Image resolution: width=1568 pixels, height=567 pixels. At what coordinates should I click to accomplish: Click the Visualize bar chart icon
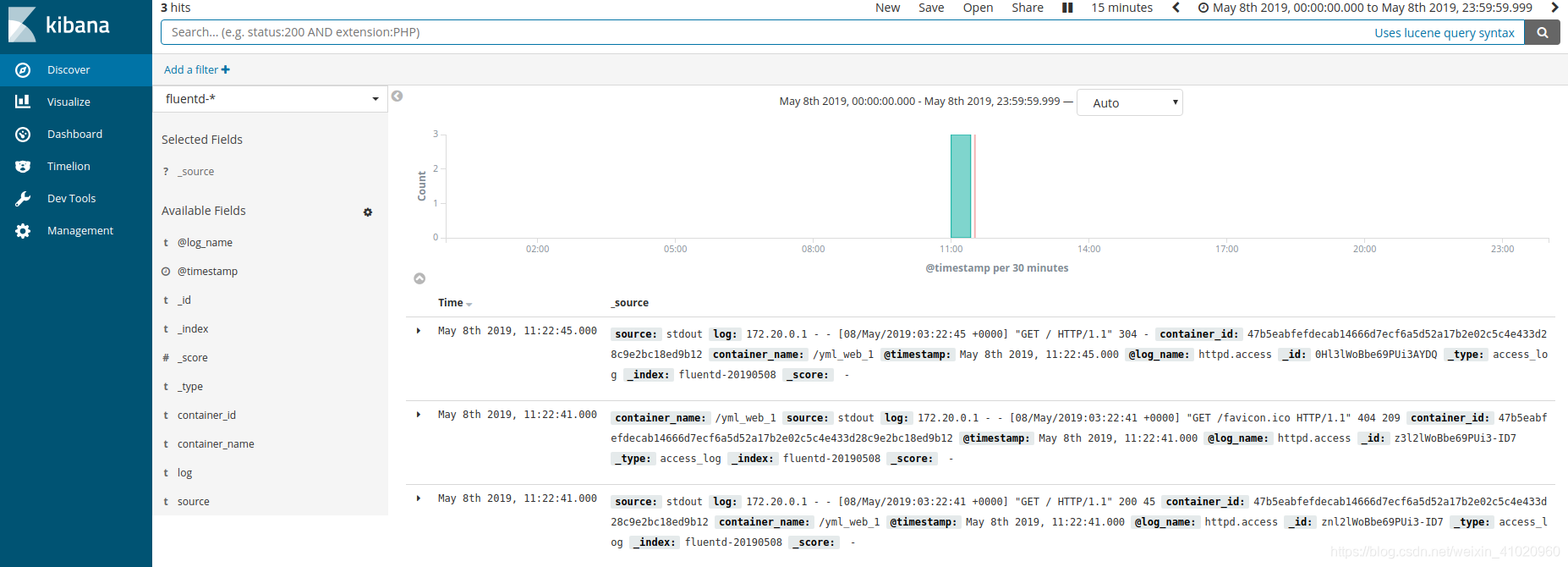23,102
